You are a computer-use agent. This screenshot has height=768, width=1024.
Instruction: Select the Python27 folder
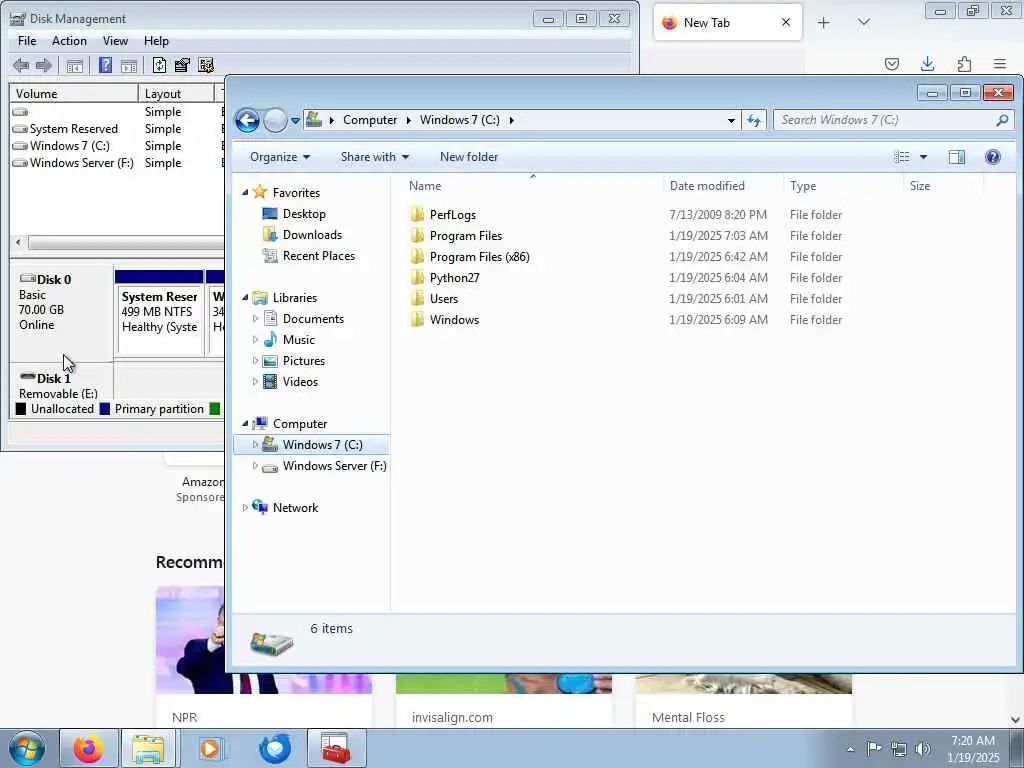(x=455, y=278)
